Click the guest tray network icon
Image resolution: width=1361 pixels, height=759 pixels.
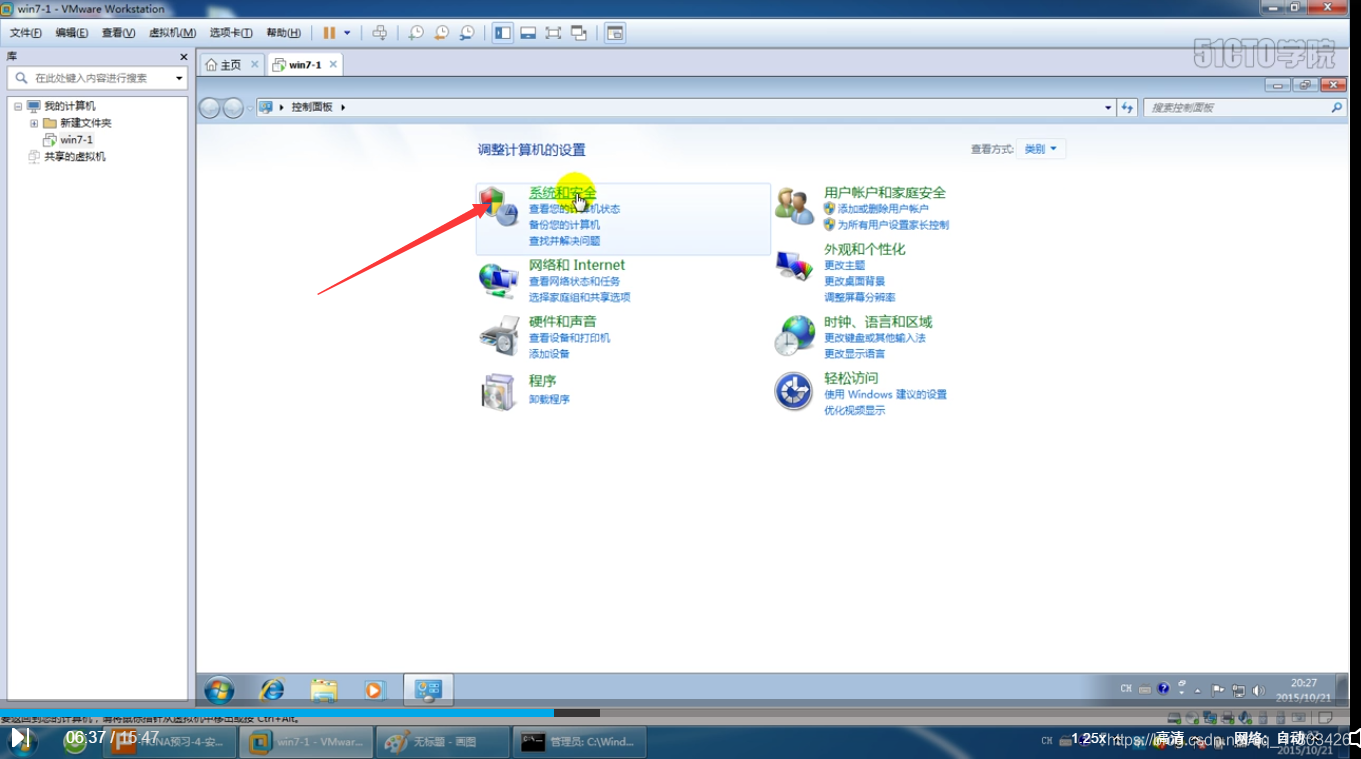click(x=1238, y=690)
